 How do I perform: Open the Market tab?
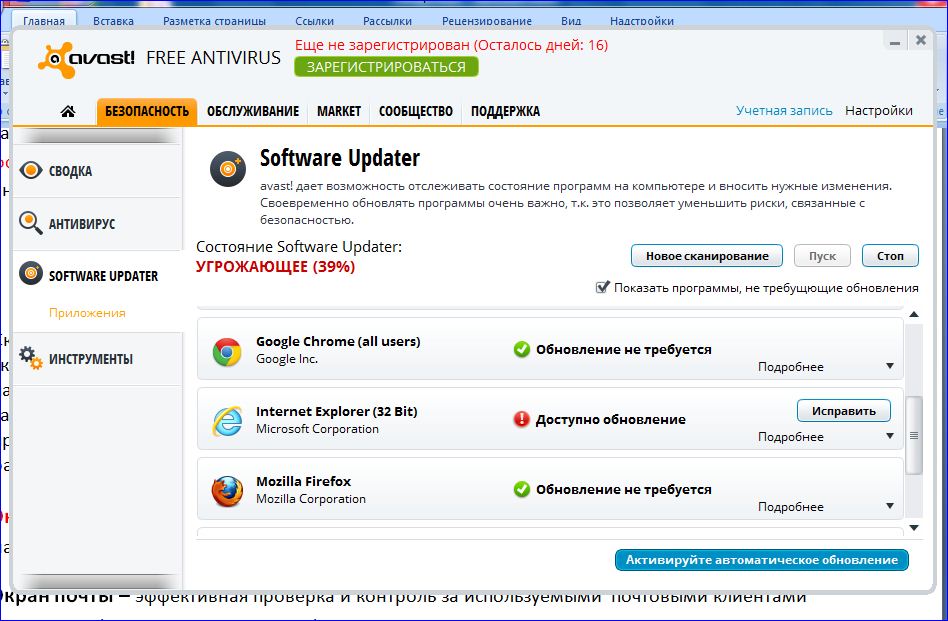[x=339, y=112]
